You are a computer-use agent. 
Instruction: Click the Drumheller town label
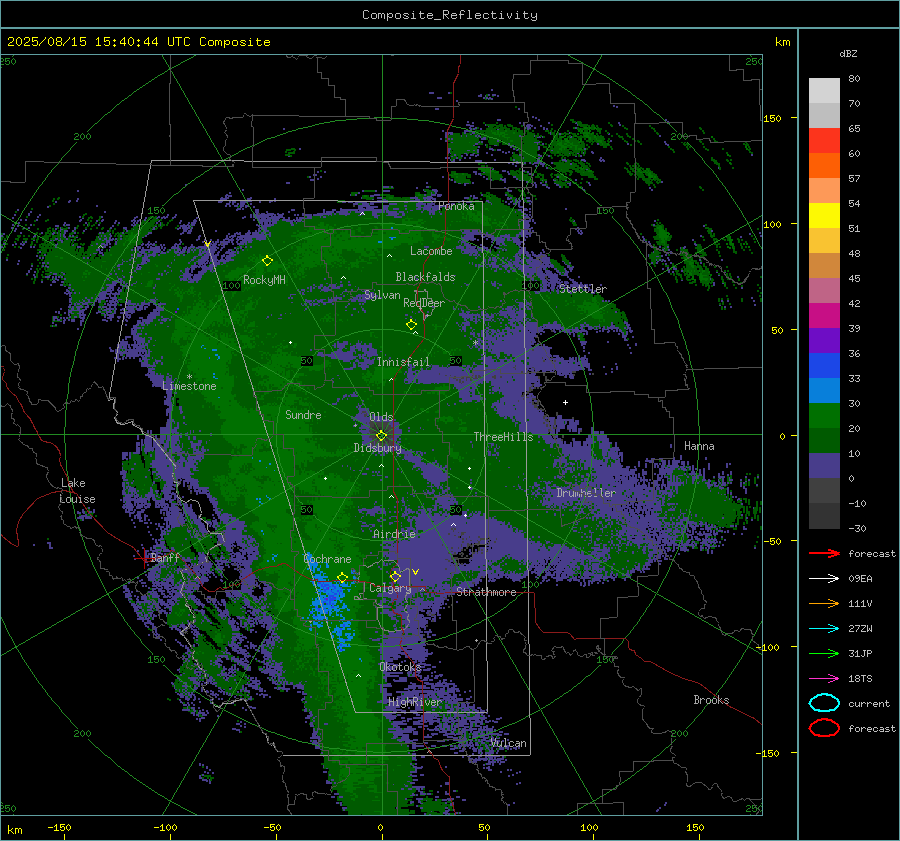tap(586, 493)
